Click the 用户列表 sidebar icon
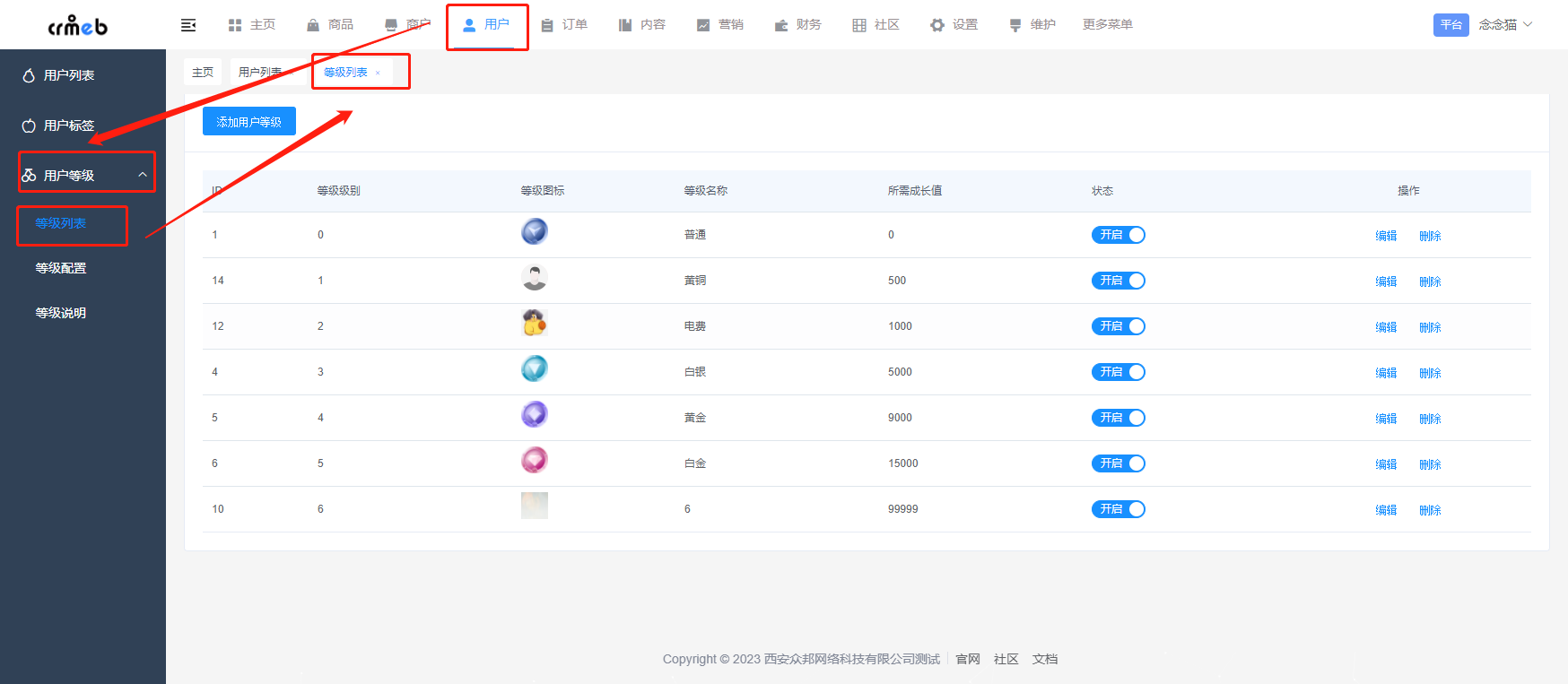The width and height of the screenshot is (1568, 684). 29,75
